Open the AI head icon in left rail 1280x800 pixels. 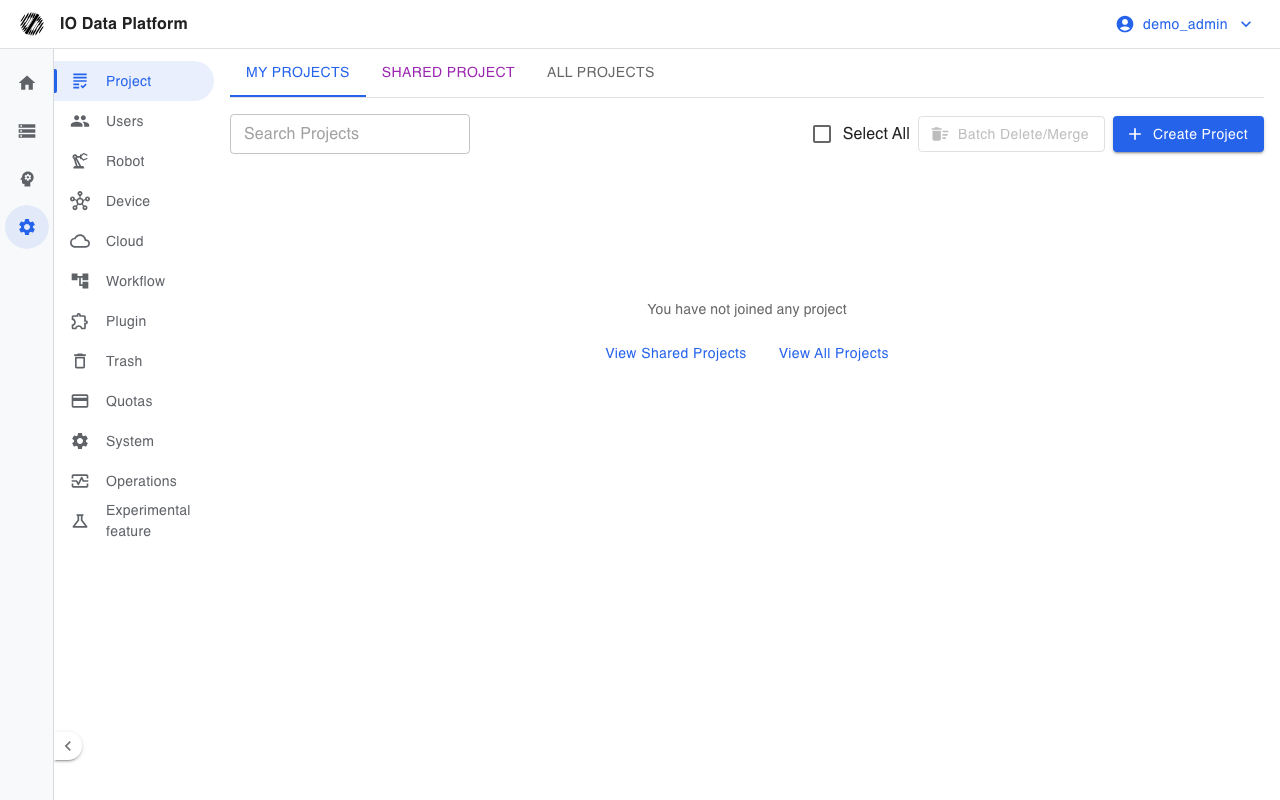tap(27, 179)
